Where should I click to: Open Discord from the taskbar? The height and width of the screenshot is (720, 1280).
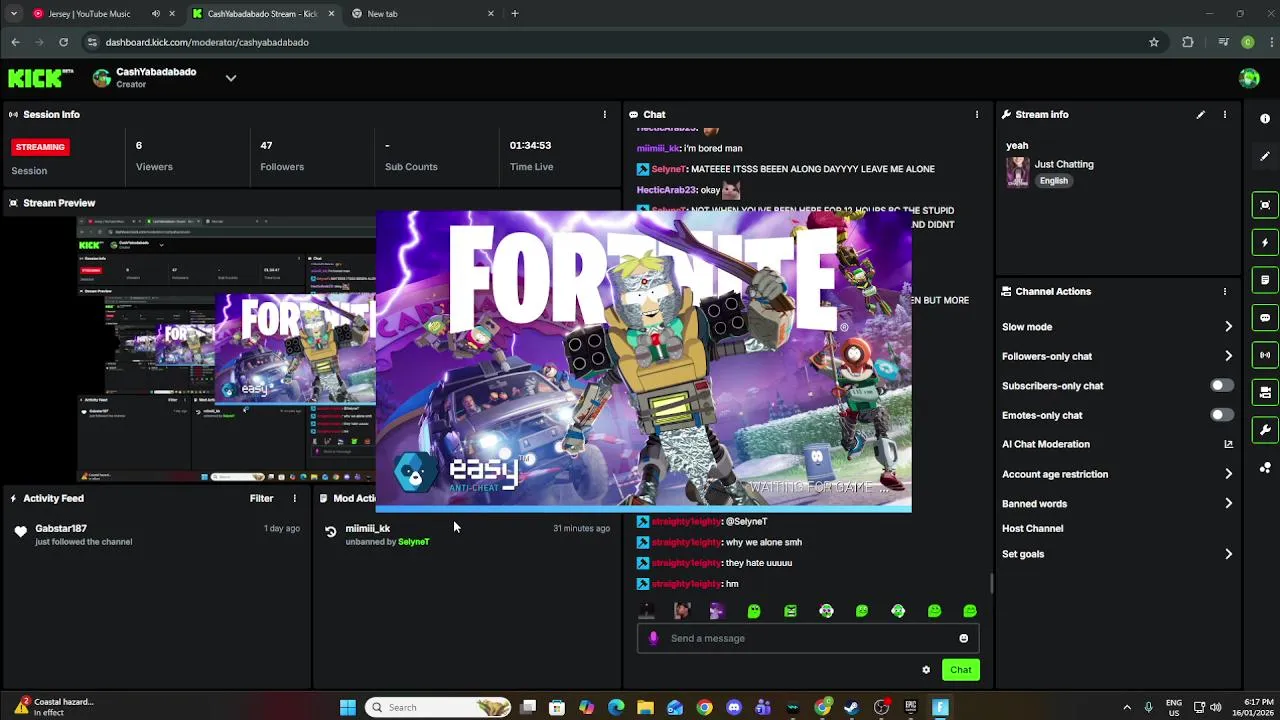click(734, 707)
